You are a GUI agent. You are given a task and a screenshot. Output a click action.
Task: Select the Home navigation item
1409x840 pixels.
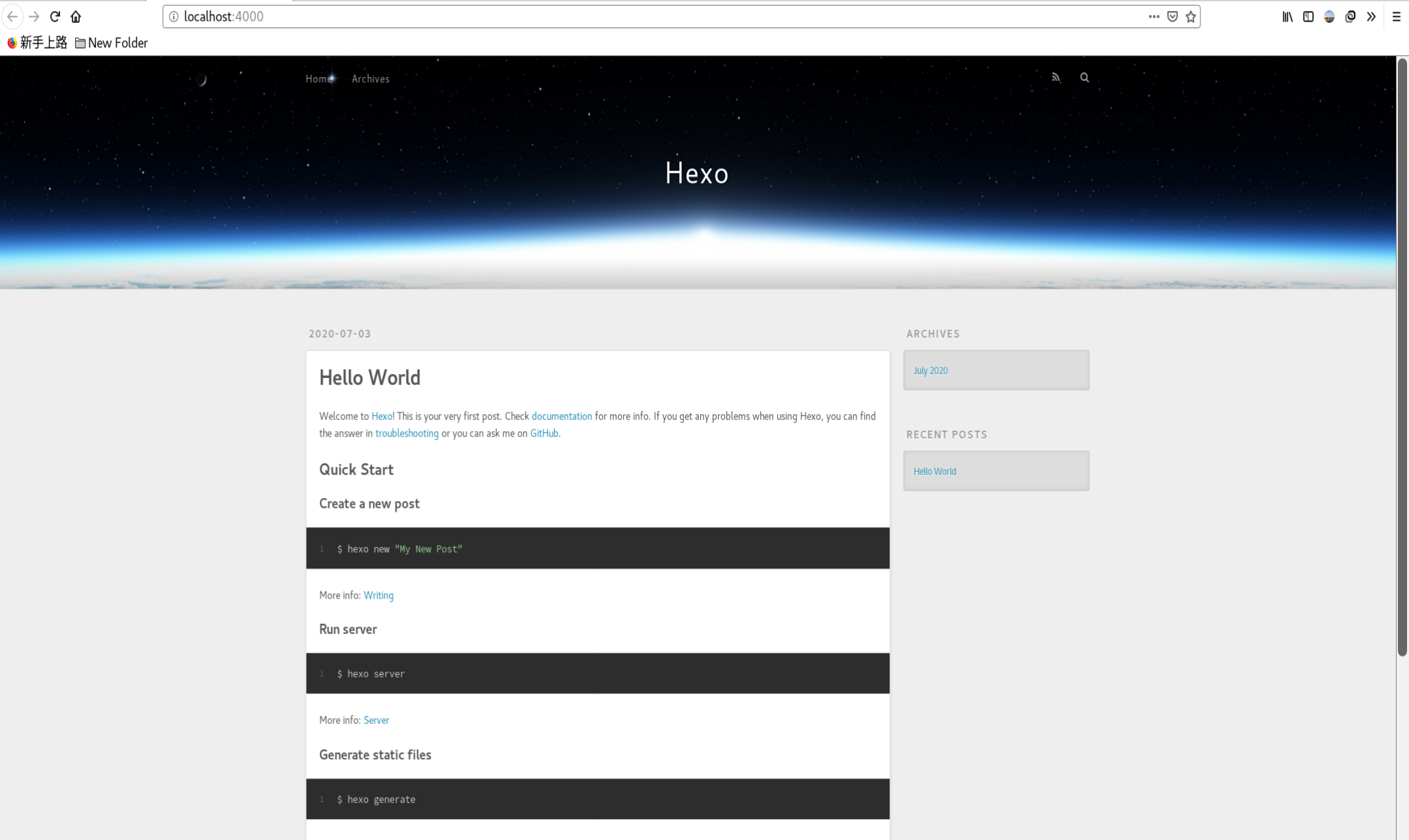[x=318, y=79]
